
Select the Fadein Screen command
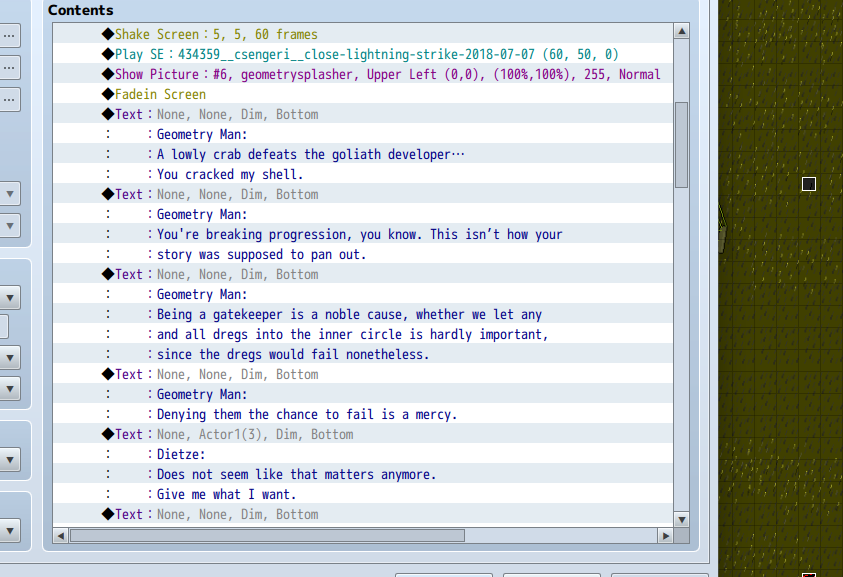[x=363, y=94]
